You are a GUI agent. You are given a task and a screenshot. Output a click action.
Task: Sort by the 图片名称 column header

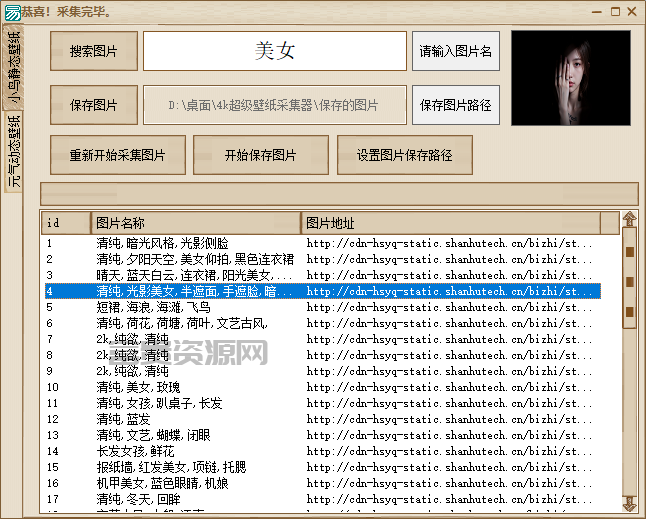tap(196, 223)
